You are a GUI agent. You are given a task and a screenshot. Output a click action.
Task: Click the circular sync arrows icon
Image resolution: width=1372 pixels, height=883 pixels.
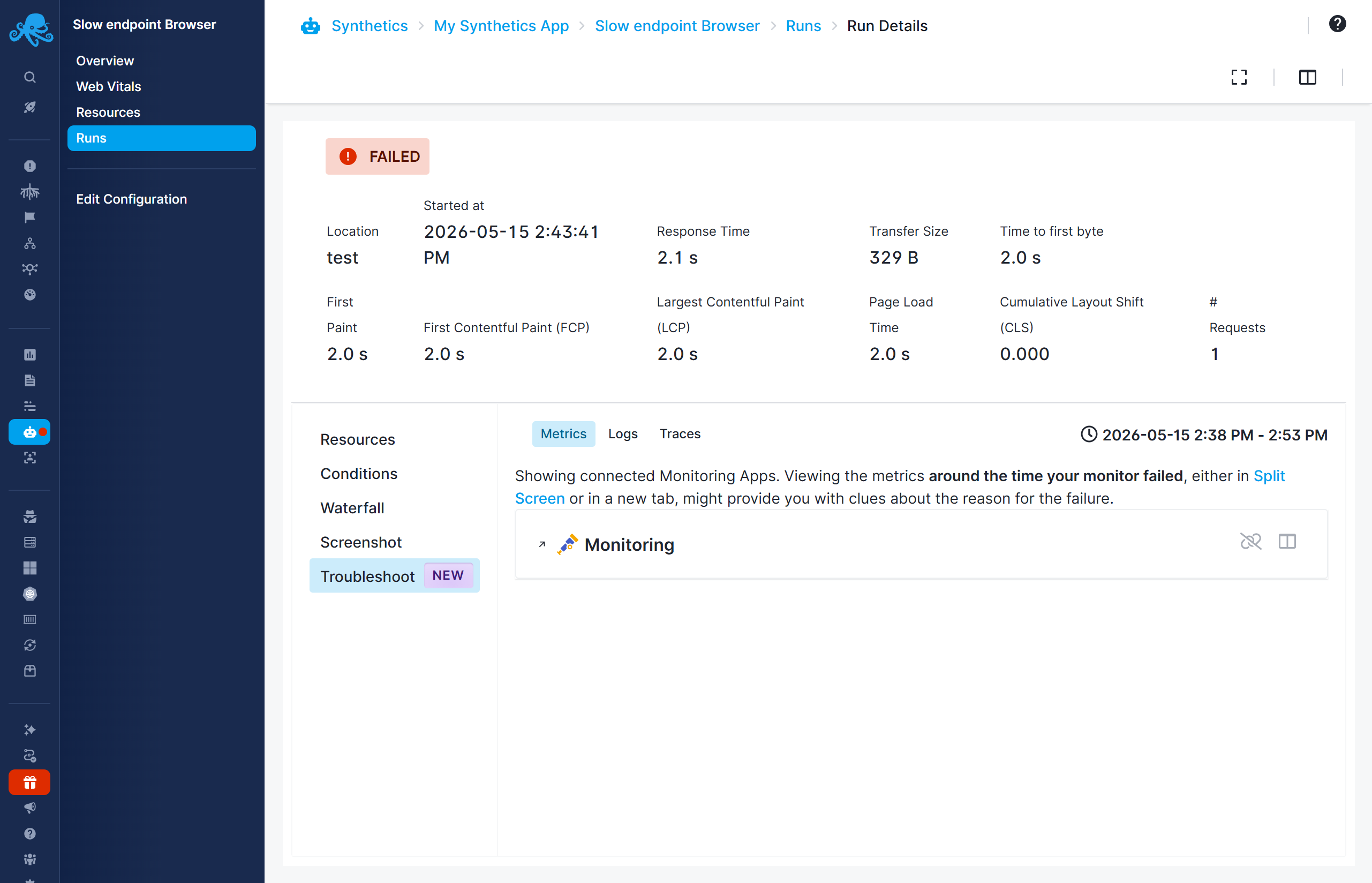click(x=30, y=646)
